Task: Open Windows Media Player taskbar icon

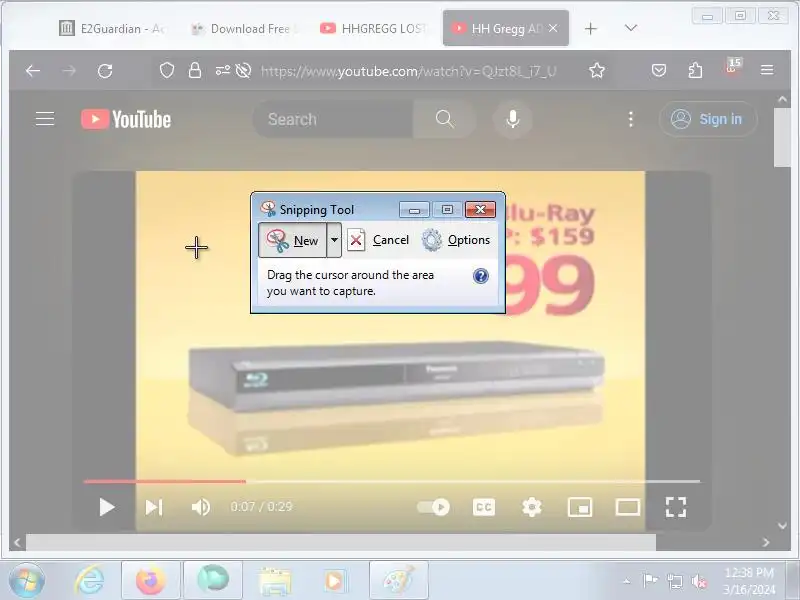Action: pyautogui.click(x=335, y=581)
